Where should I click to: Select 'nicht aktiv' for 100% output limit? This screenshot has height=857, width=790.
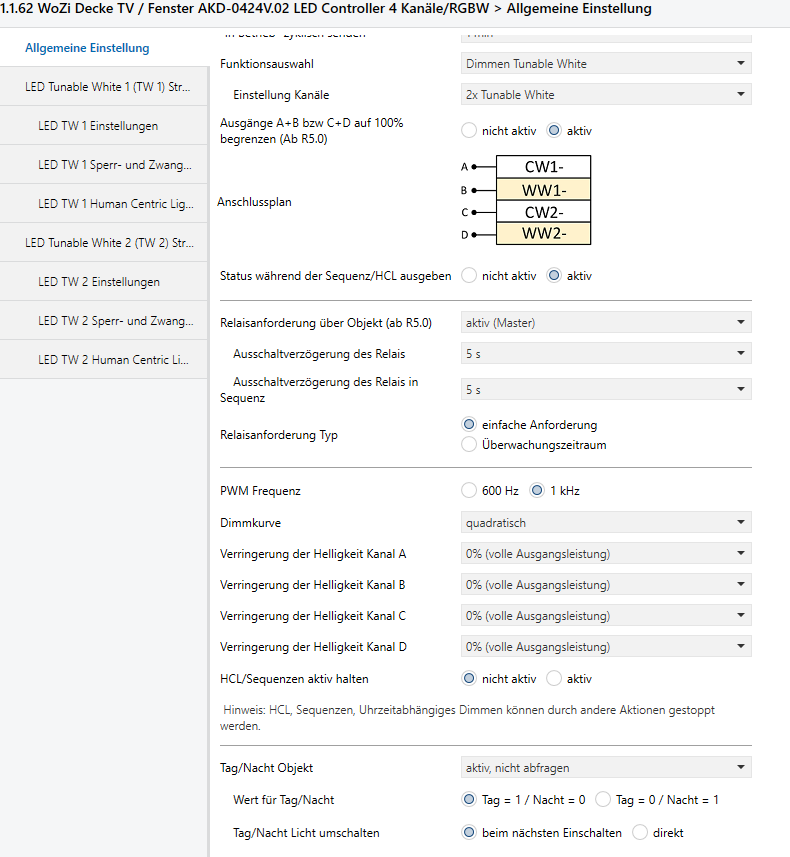(469, 130)
